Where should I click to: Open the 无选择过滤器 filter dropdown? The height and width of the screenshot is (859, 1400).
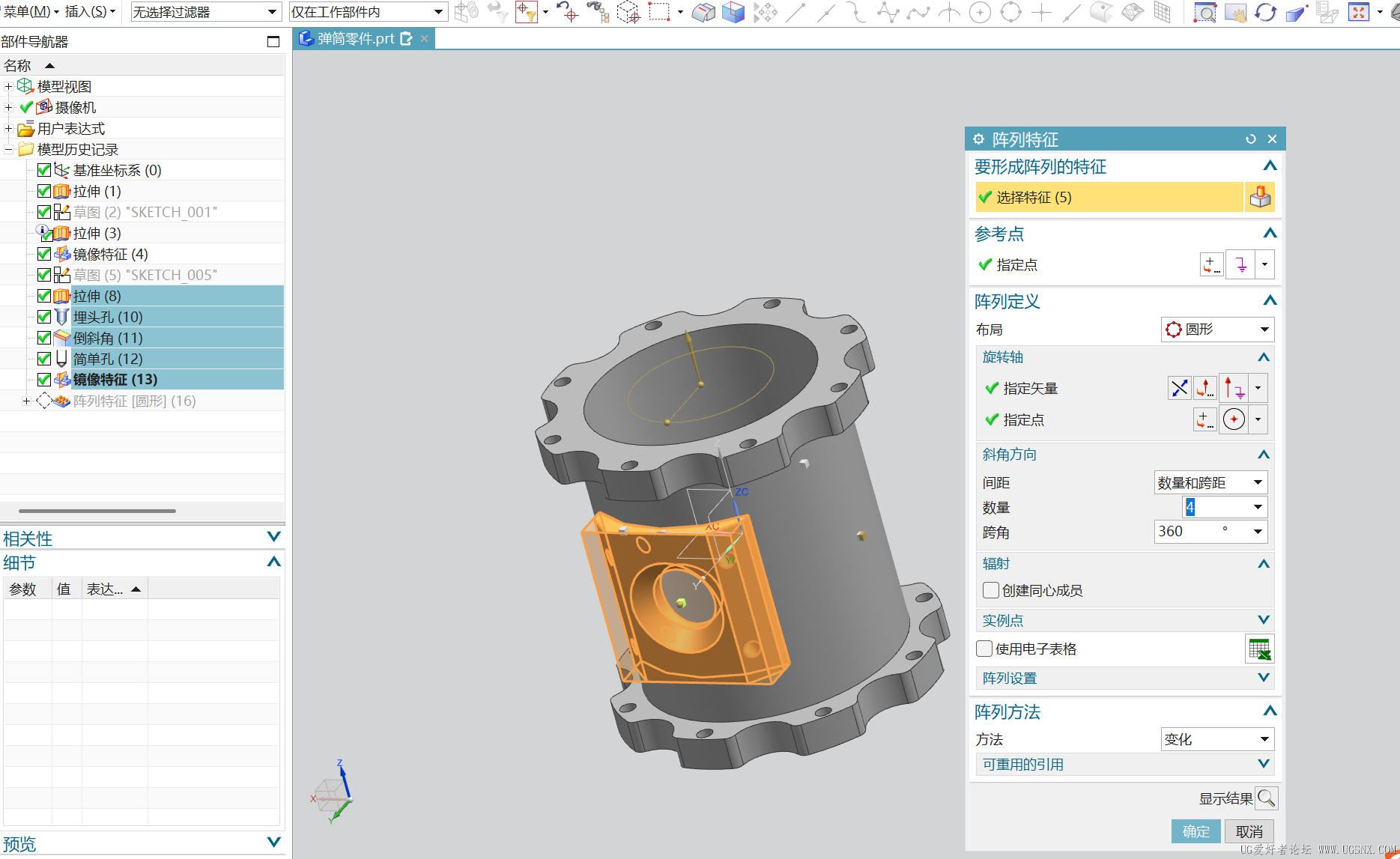(205, 12)
